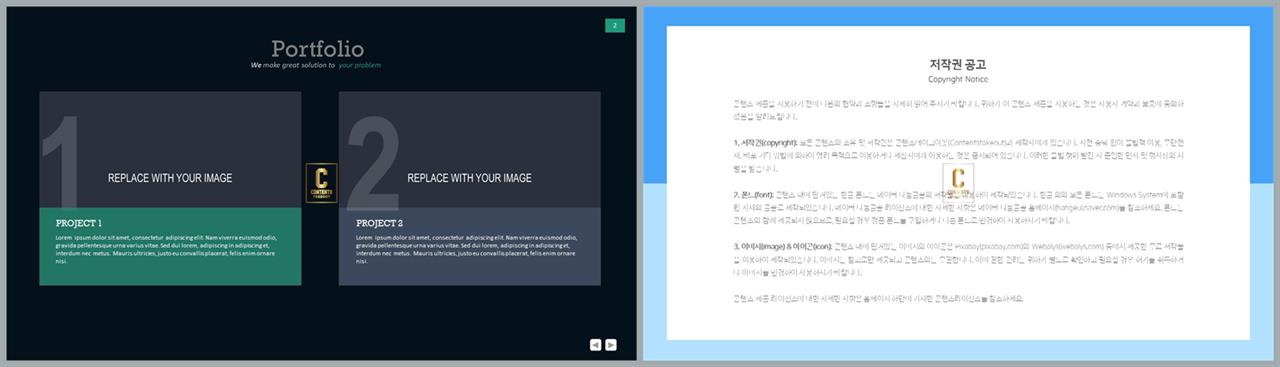The width and height of the screenshot is (1280, 367).
Task: Go to the next slide arrow
Action: click(x=611, y=344)
